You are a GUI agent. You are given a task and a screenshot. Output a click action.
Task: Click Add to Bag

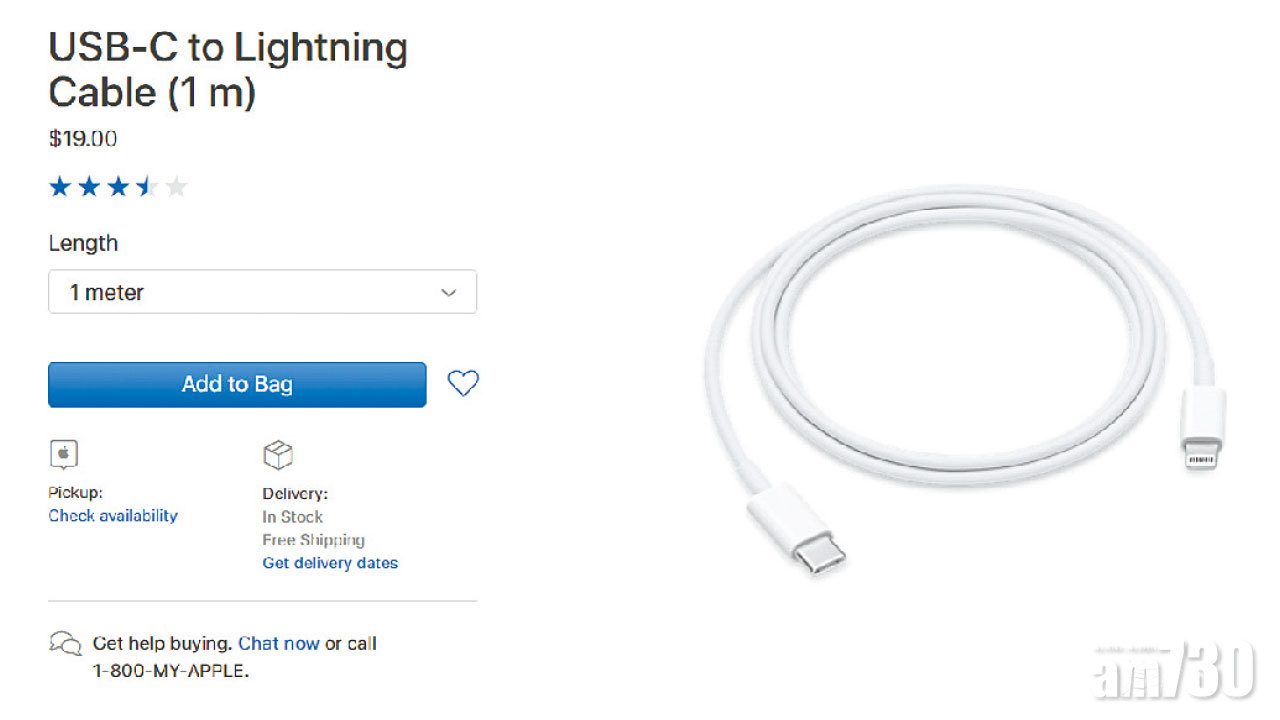point(237,384)
